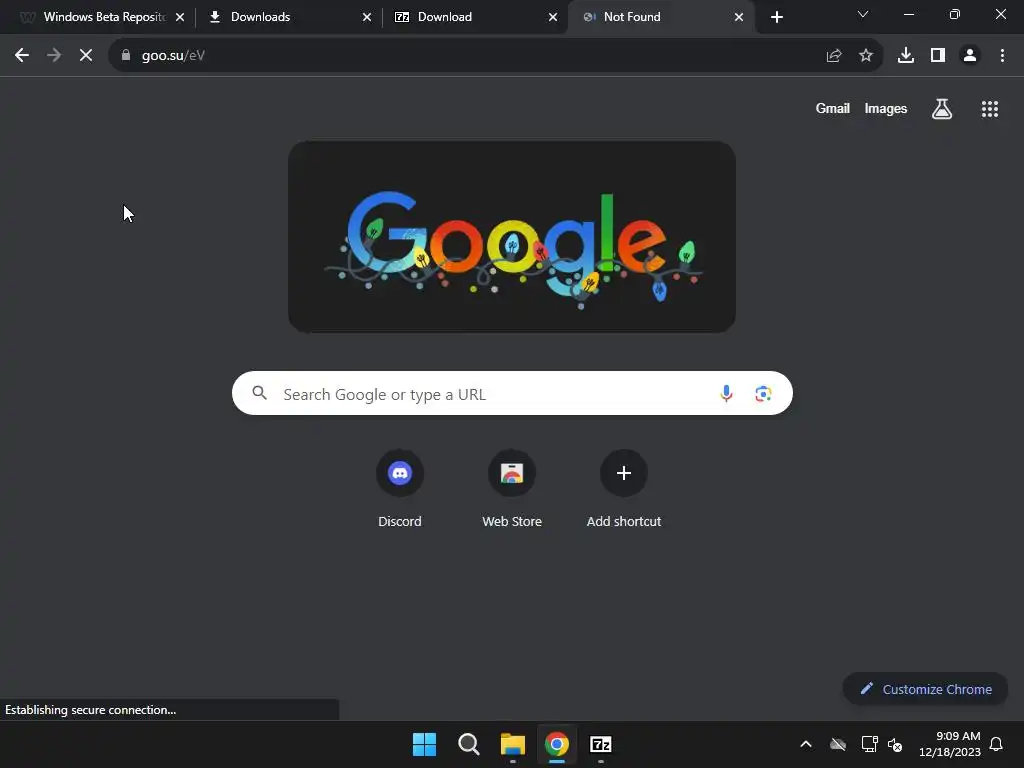This screenshot has height=768, width=1024.
Task: Click the Add shortcut plus tile
Action: (624, 489)
